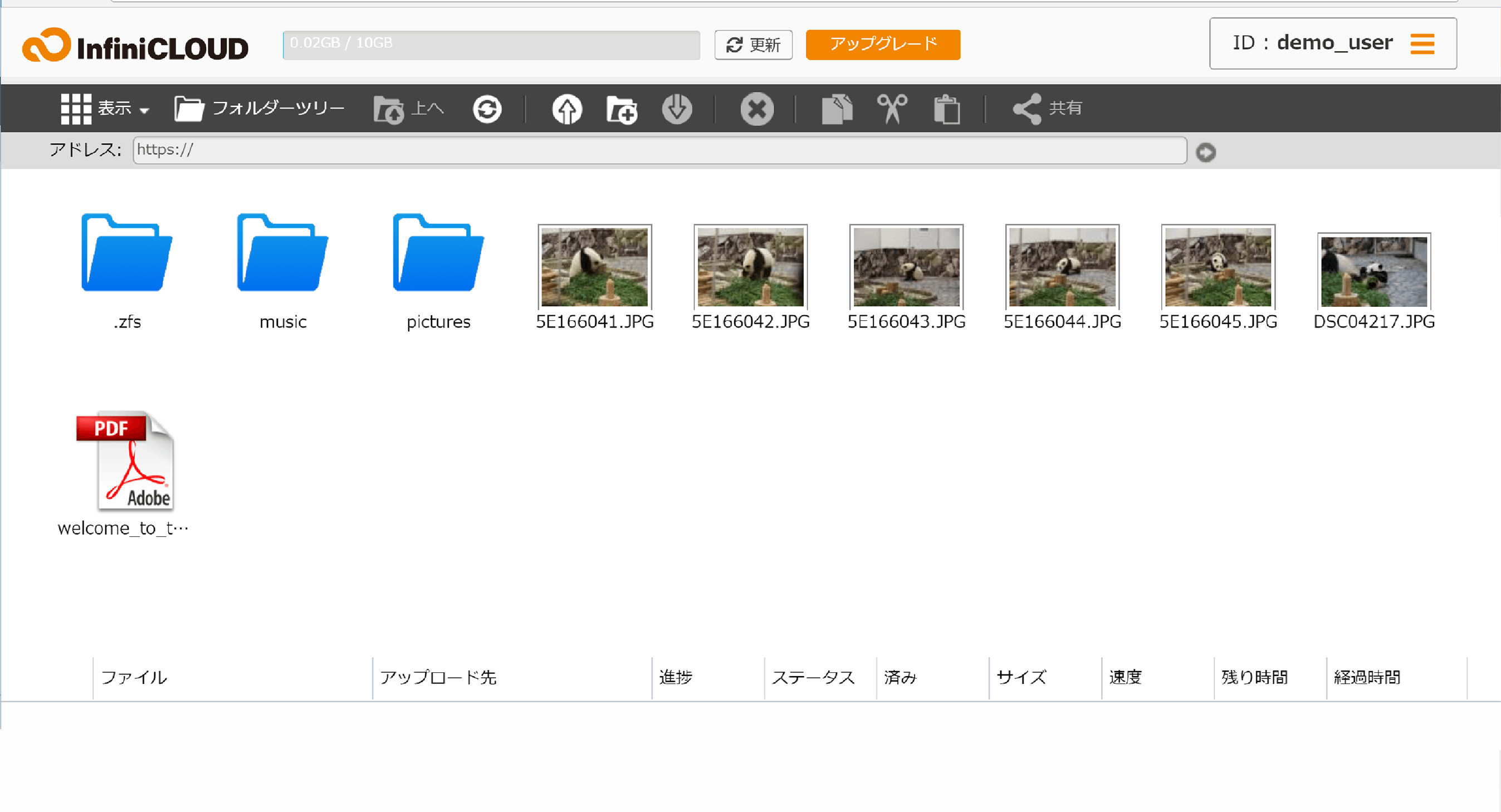This screenshot has width=1501, height=812.
Task: Click the download arrow icon
Action: point(677,109)
